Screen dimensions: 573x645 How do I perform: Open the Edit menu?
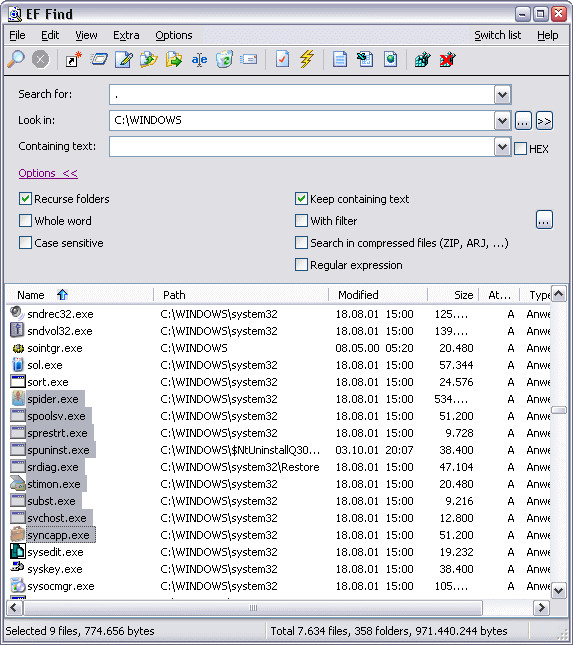coord(50,35)
